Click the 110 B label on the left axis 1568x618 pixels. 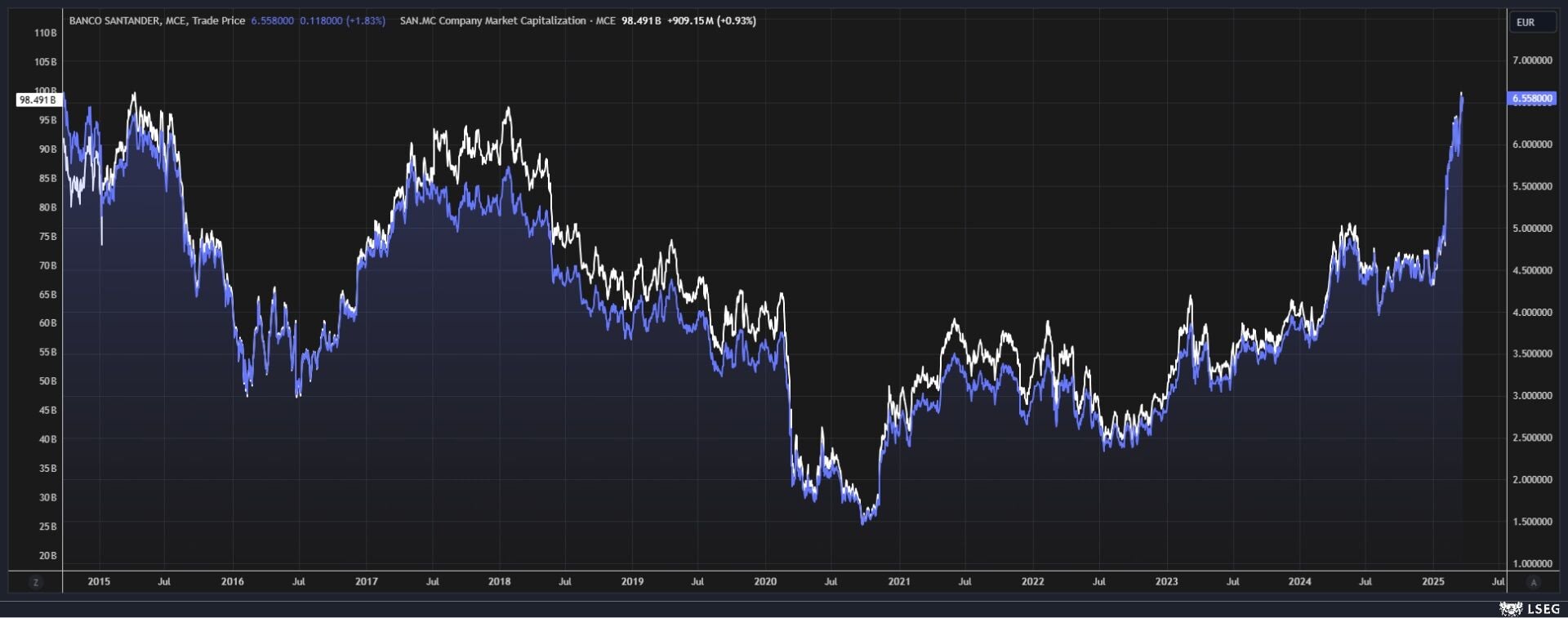(x=46, y=33)
